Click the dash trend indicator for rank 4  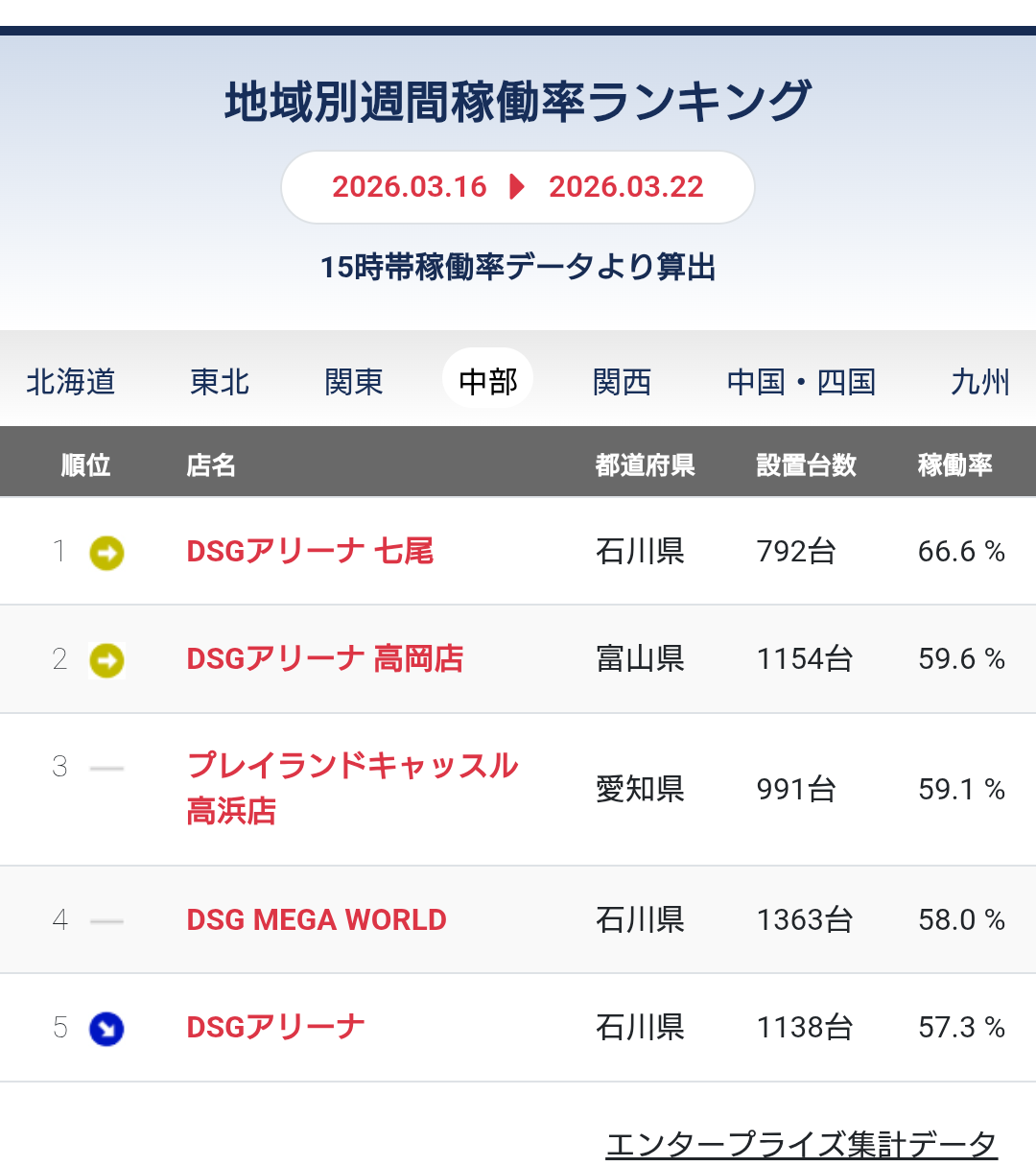(106, 921)
